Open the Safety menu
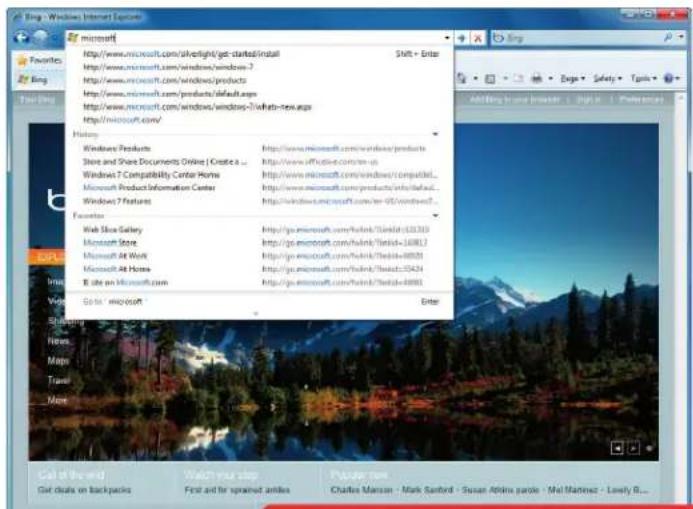The image size is (693, 509). [x=607, y=79]
